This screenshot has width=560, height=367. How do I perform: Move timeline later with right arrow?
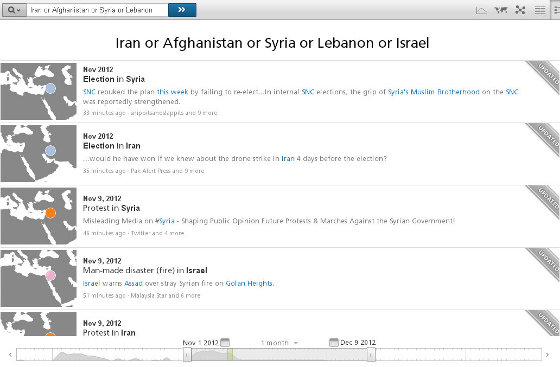point(548,355)
